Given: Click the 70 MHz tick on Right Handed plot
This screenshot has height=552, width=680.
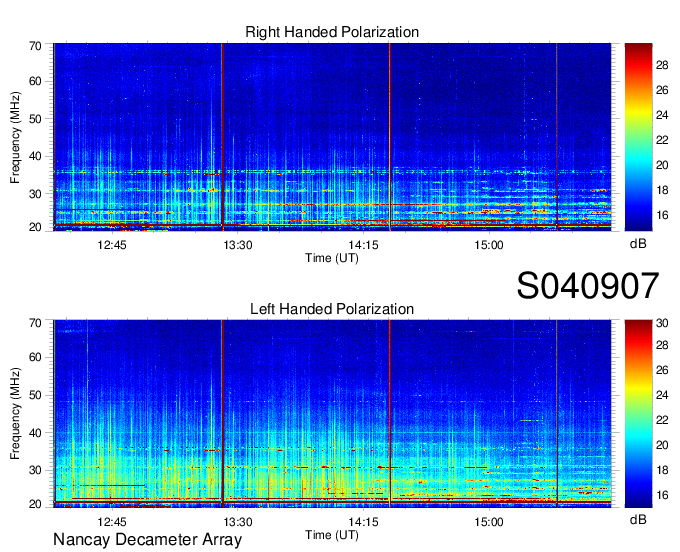Looking at the screenshot, I should [x=35, y=46].
